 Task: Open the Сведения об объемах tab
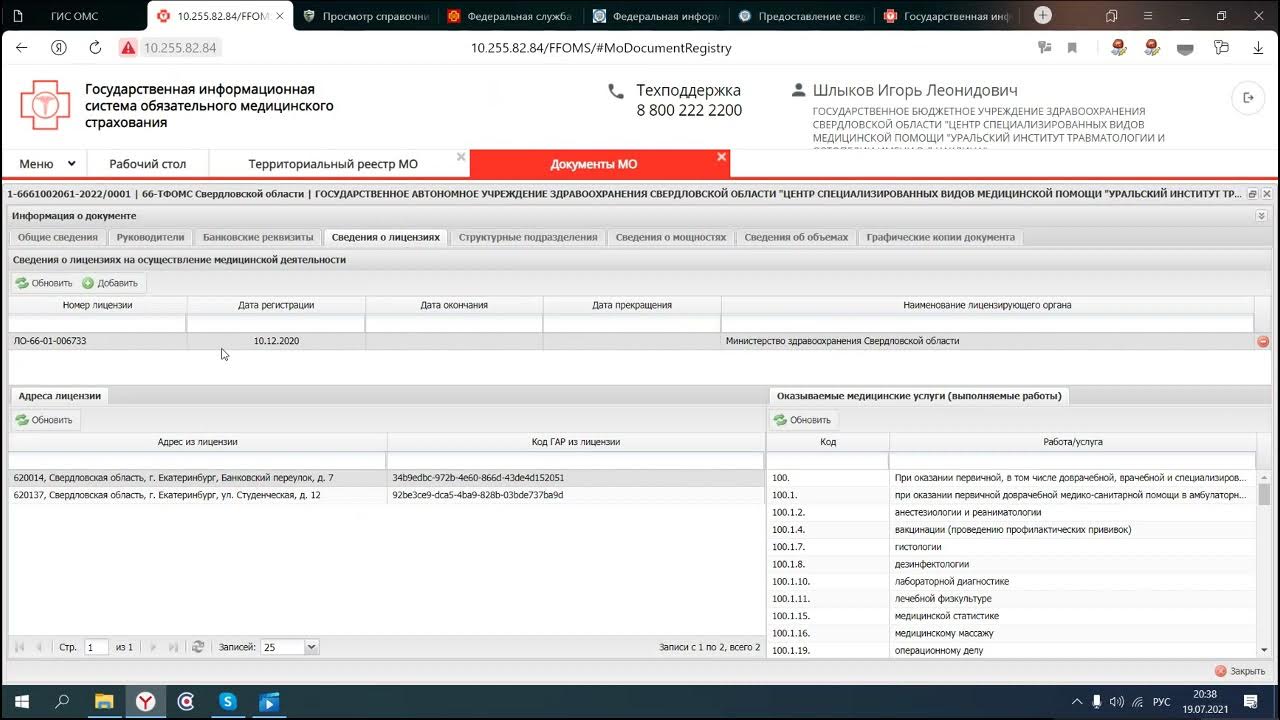click(796, 237)
